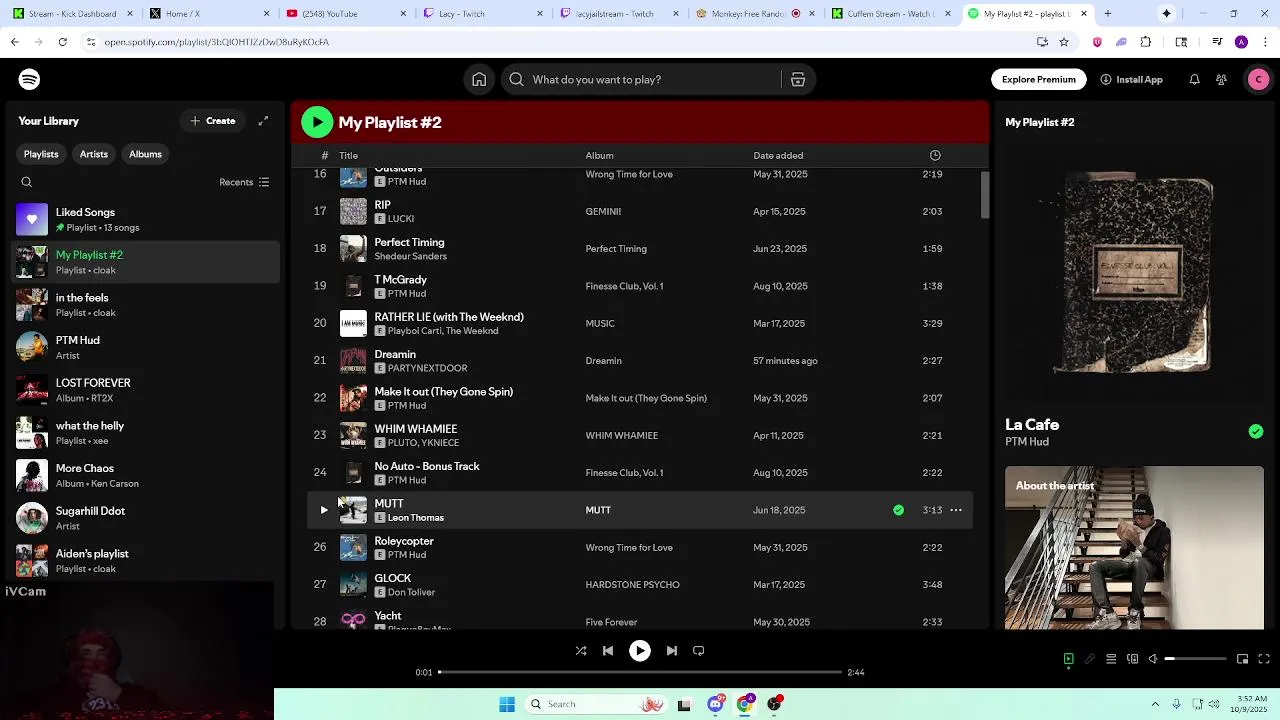Viewport: 1280px width, 720px height.
Task: Open the Spotify logo home link
Action: (29, 79)
